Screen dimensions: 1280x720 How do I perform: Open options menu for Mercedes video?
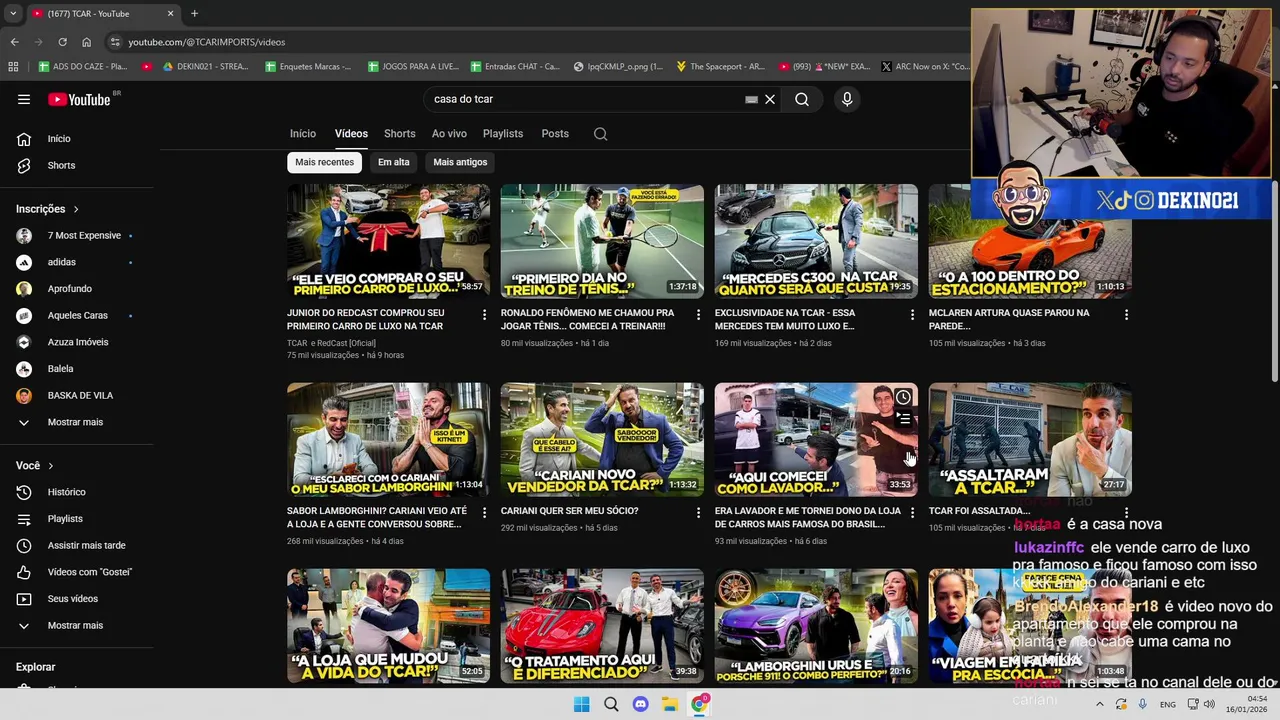click(912, 315)
